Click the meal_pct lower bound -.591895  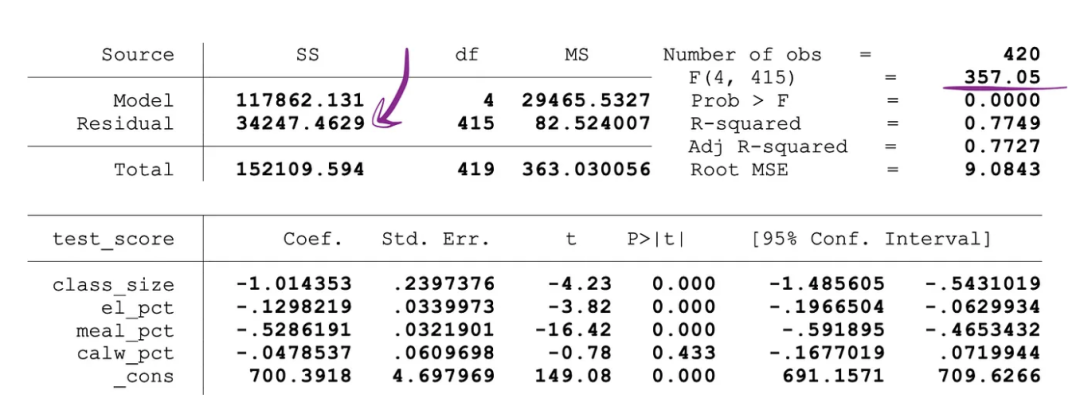coord(833,330)
